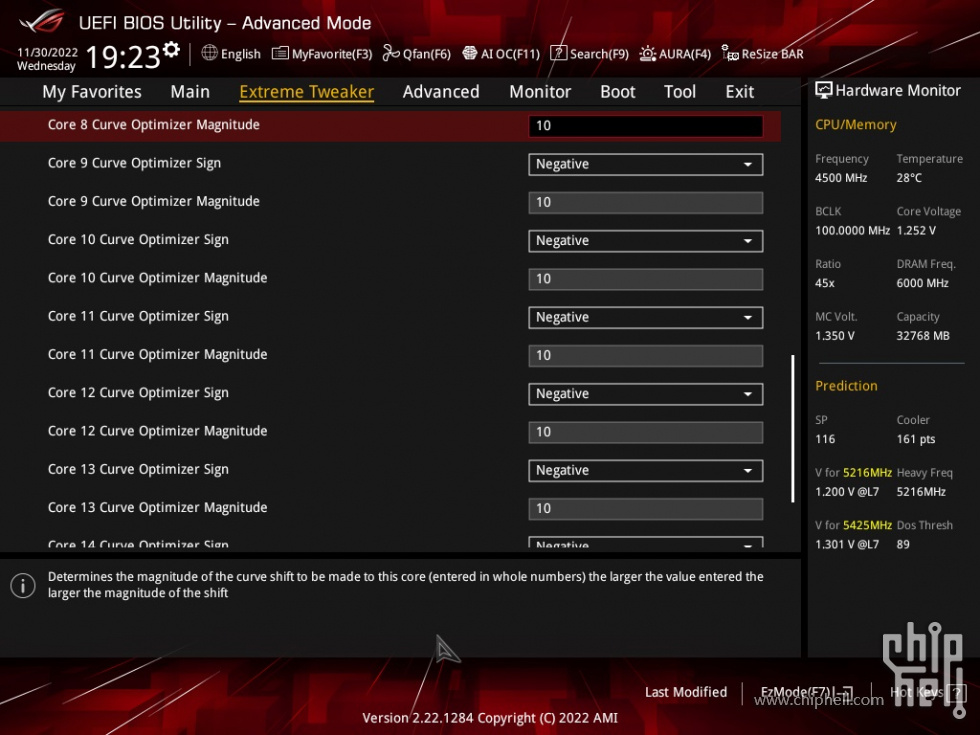Click the MyFavorite(F3) list icon

tap(280, 54)
